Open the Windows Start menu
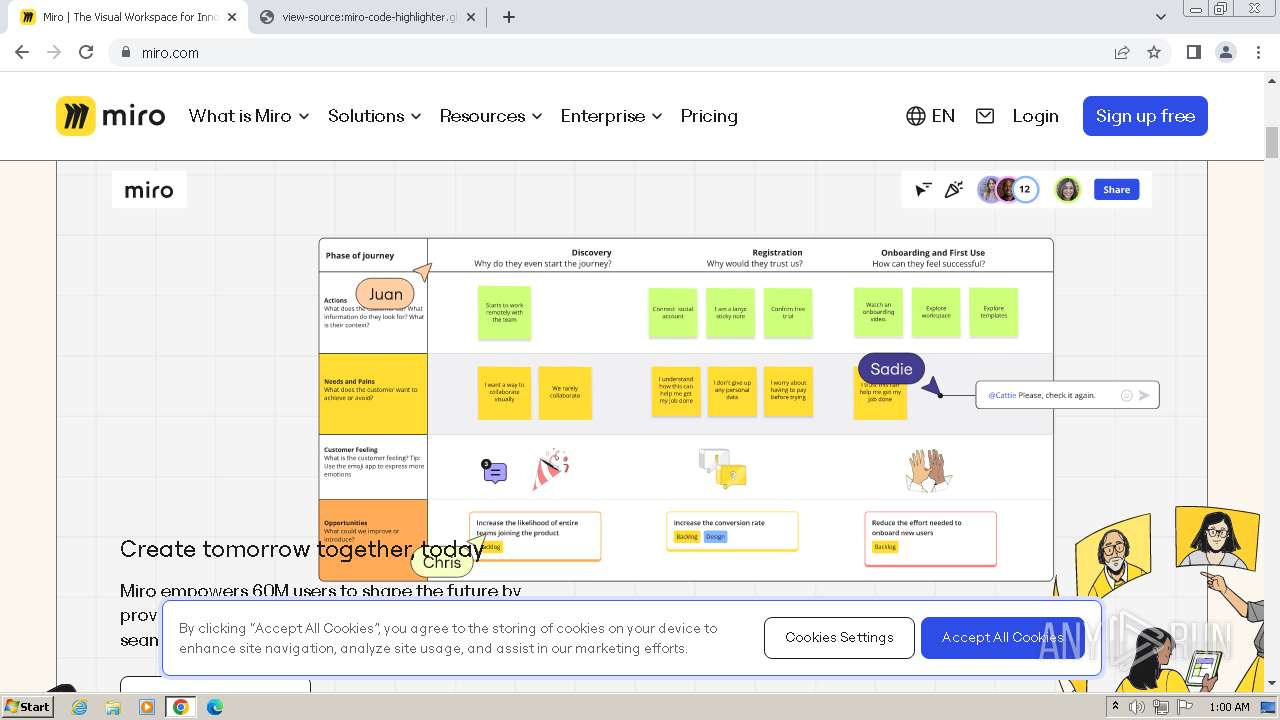This screenshot has height=720, width=1280. (28, 707)
